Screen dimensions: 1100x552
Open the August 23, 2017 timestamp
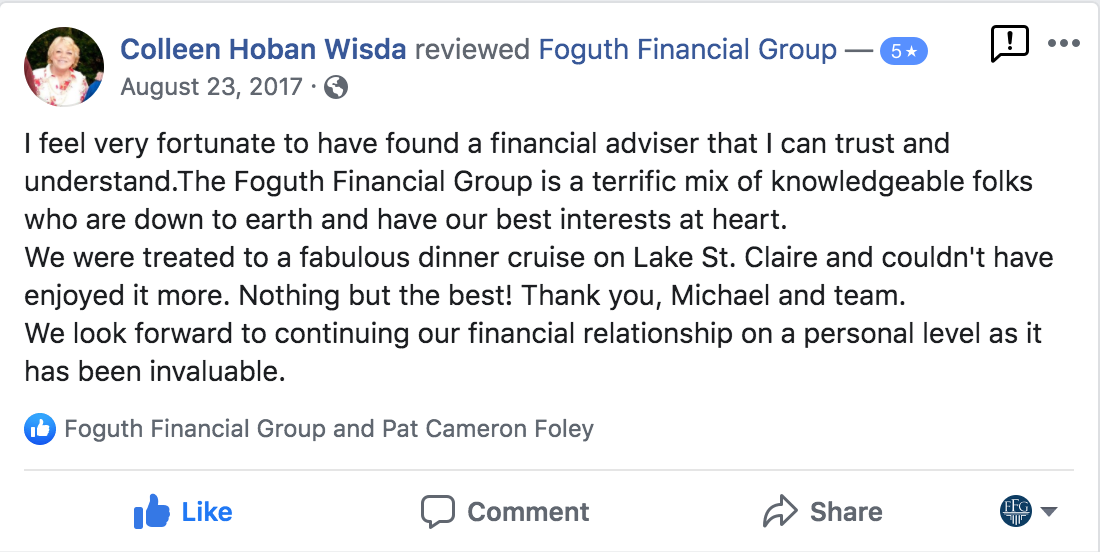pyautogui.click(x=211, y=87)
